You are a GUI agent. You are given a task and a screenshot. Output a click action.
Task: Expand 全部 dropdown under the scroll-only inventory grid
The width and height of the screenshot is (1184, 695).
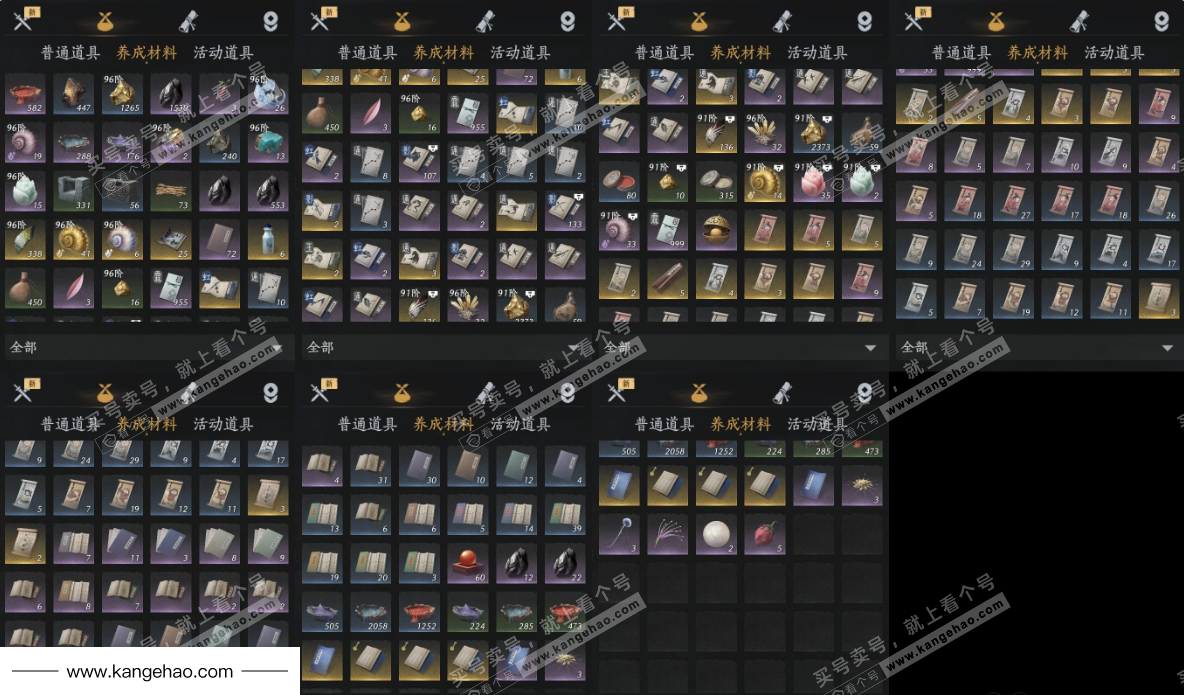[x=1038, y=348]
